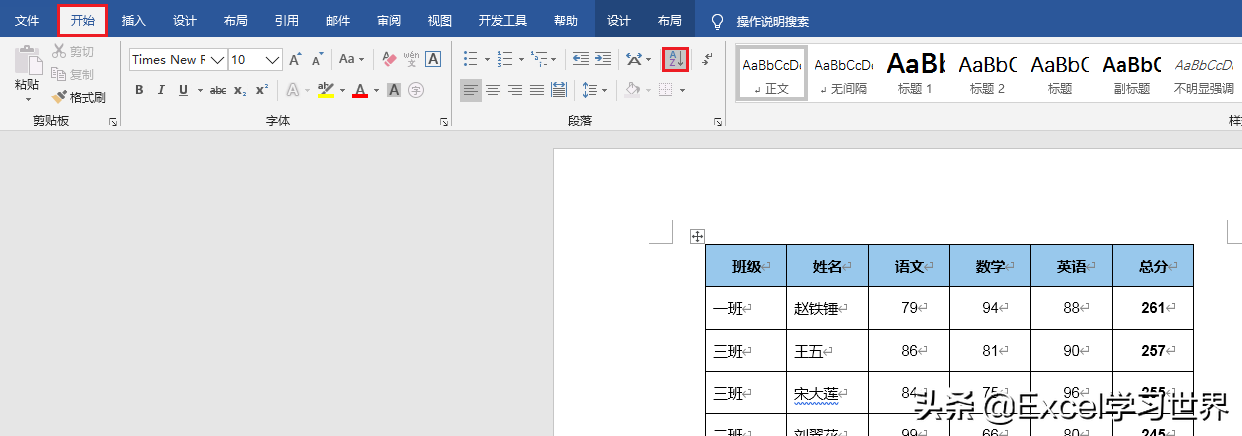This screenshot has height=436, width=1242.
Task: Toggle Superscript formatting
Action: pos(262,90)
